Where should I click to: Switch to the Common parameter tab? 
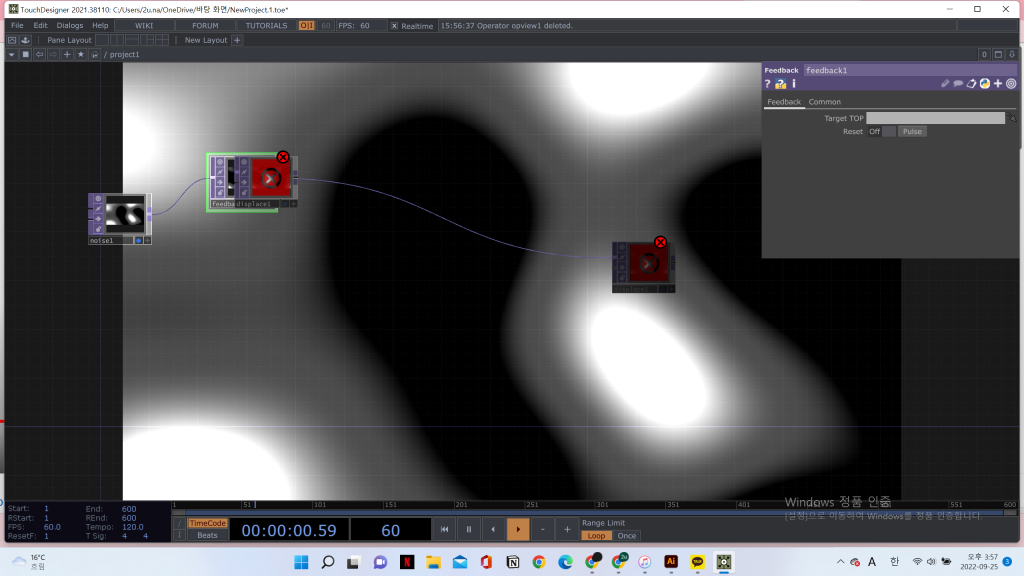click(x=824, y=102)
